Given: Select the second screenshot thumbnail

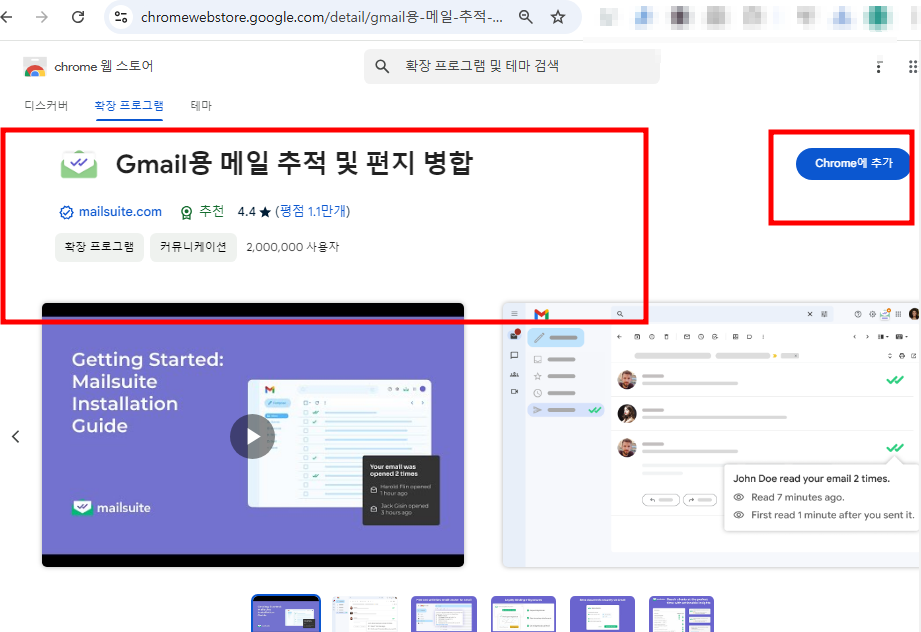Looking at the screenshot, I should click(x=364, y=614).
